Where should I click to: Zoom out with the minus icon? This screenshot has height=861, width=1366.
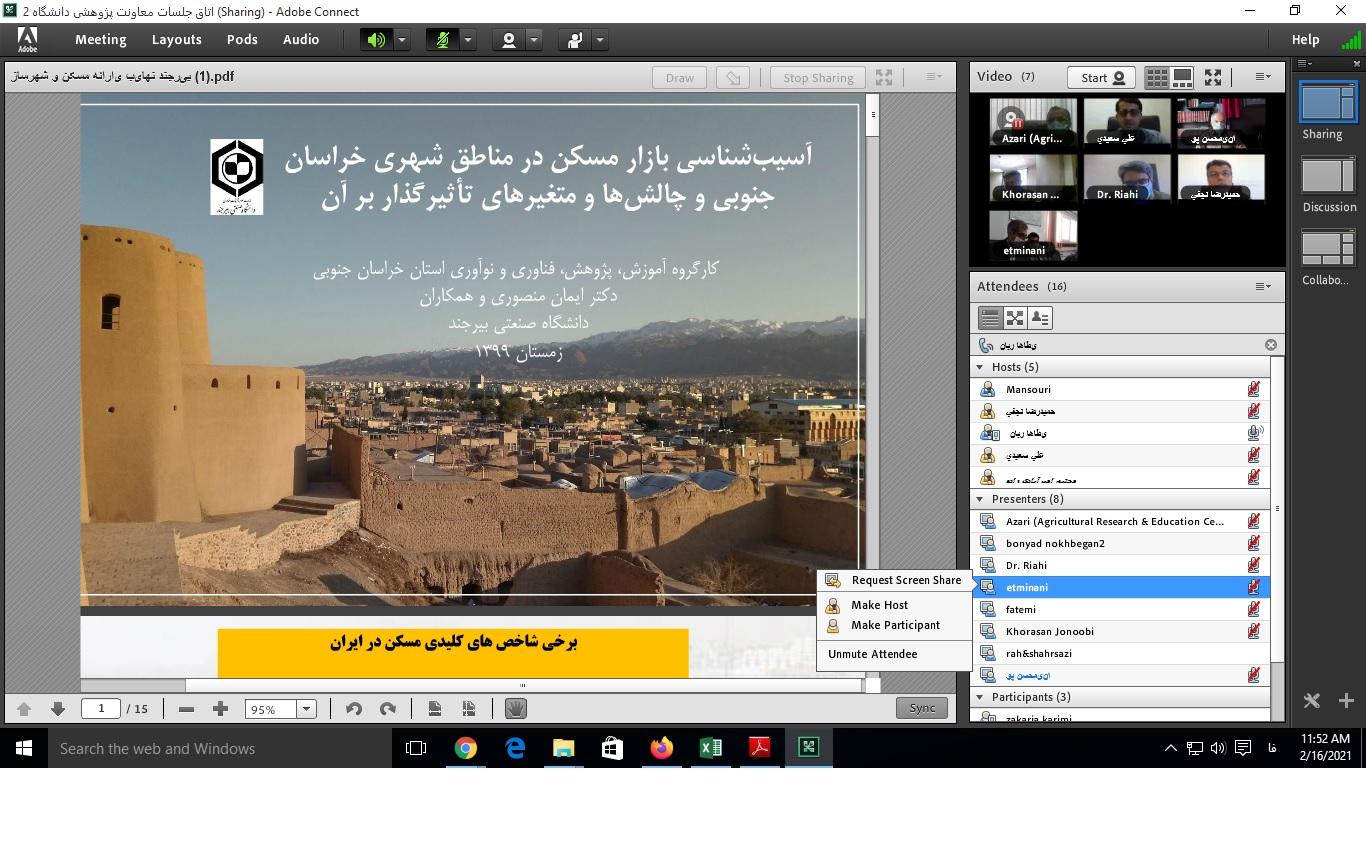(186, 709)
